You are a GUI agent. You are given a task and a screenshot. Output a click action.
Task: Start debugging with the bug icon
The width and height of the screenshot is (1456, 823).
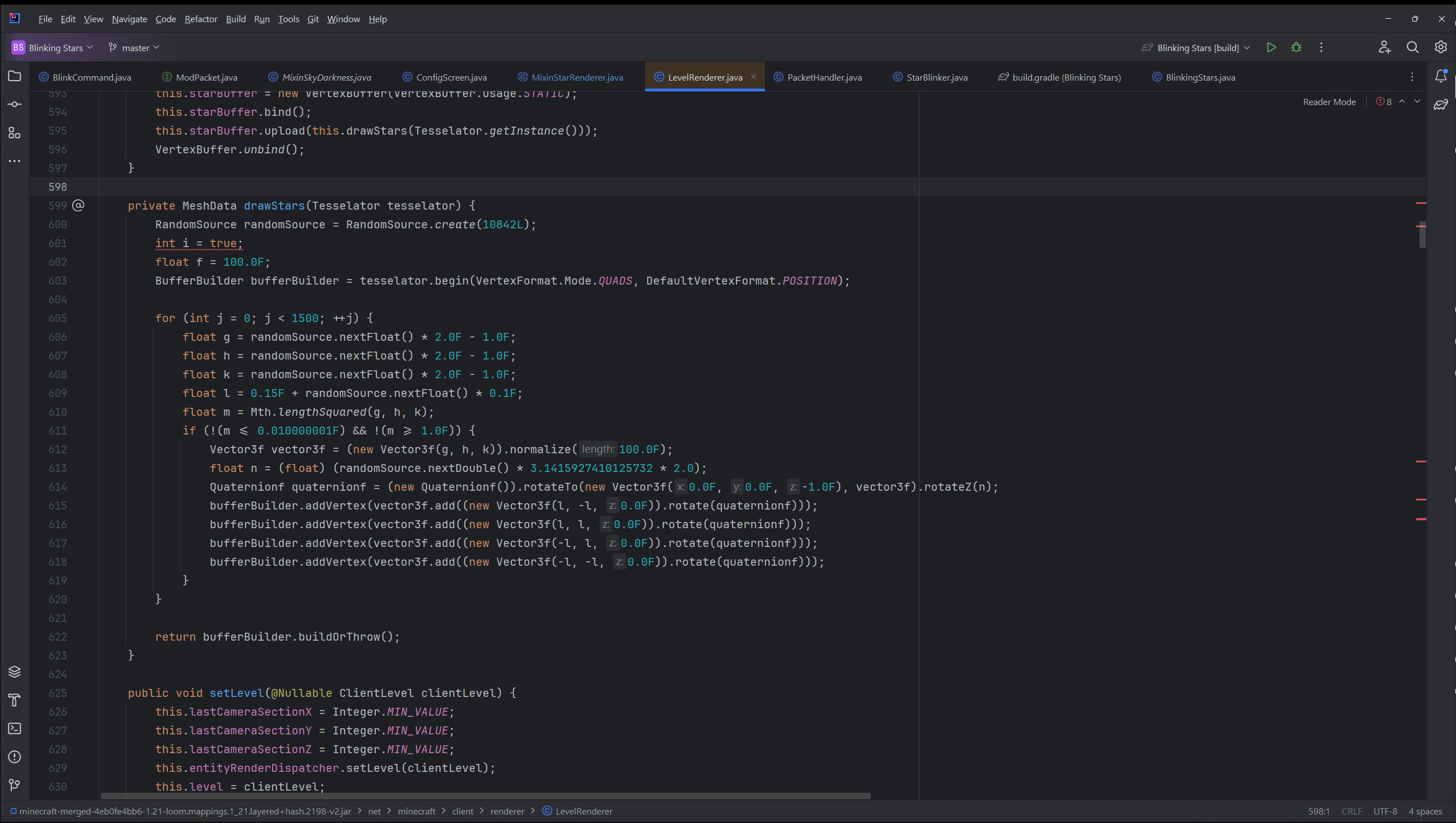tap(1296, 48)
